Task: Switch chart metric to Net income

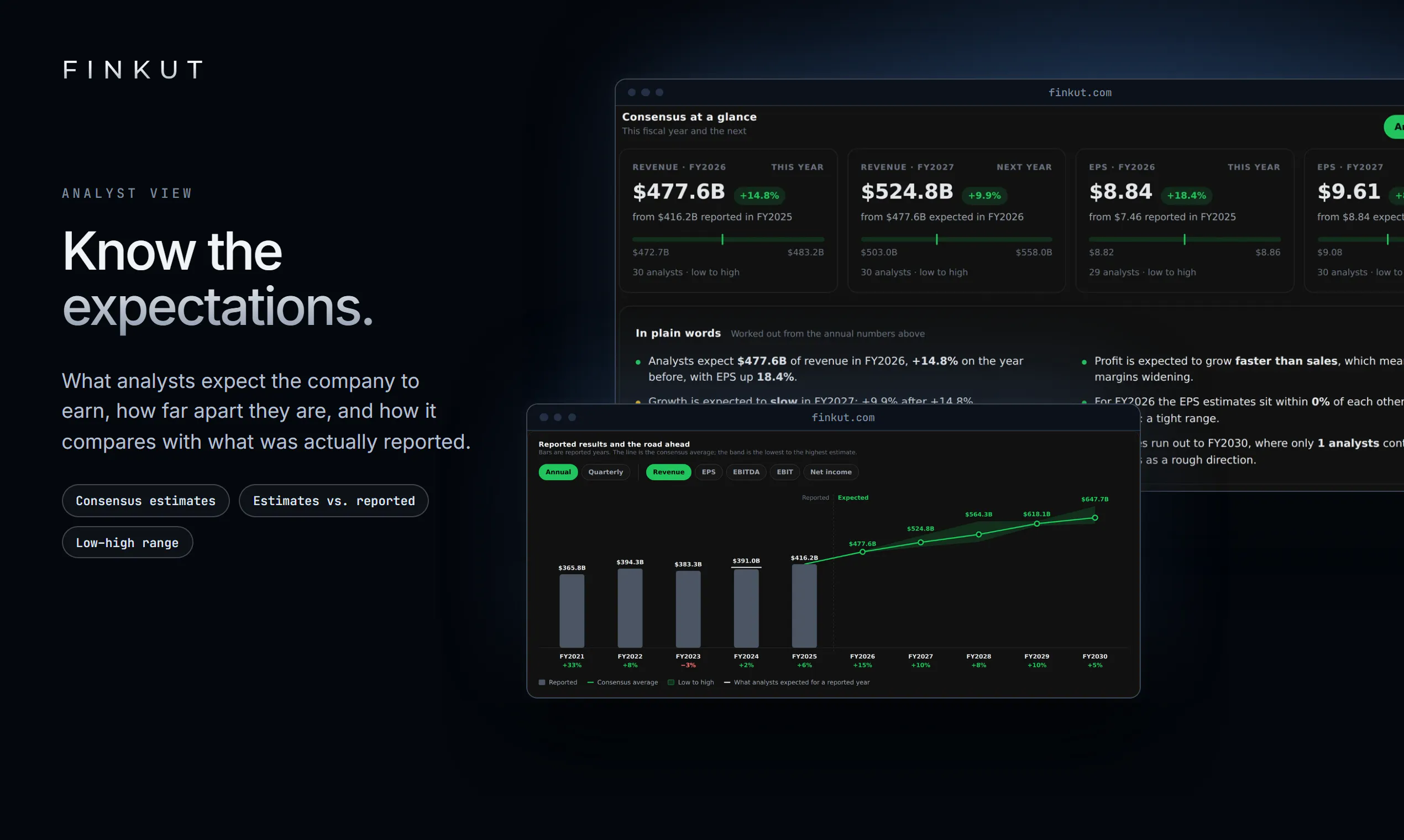Action: [830, 472]
